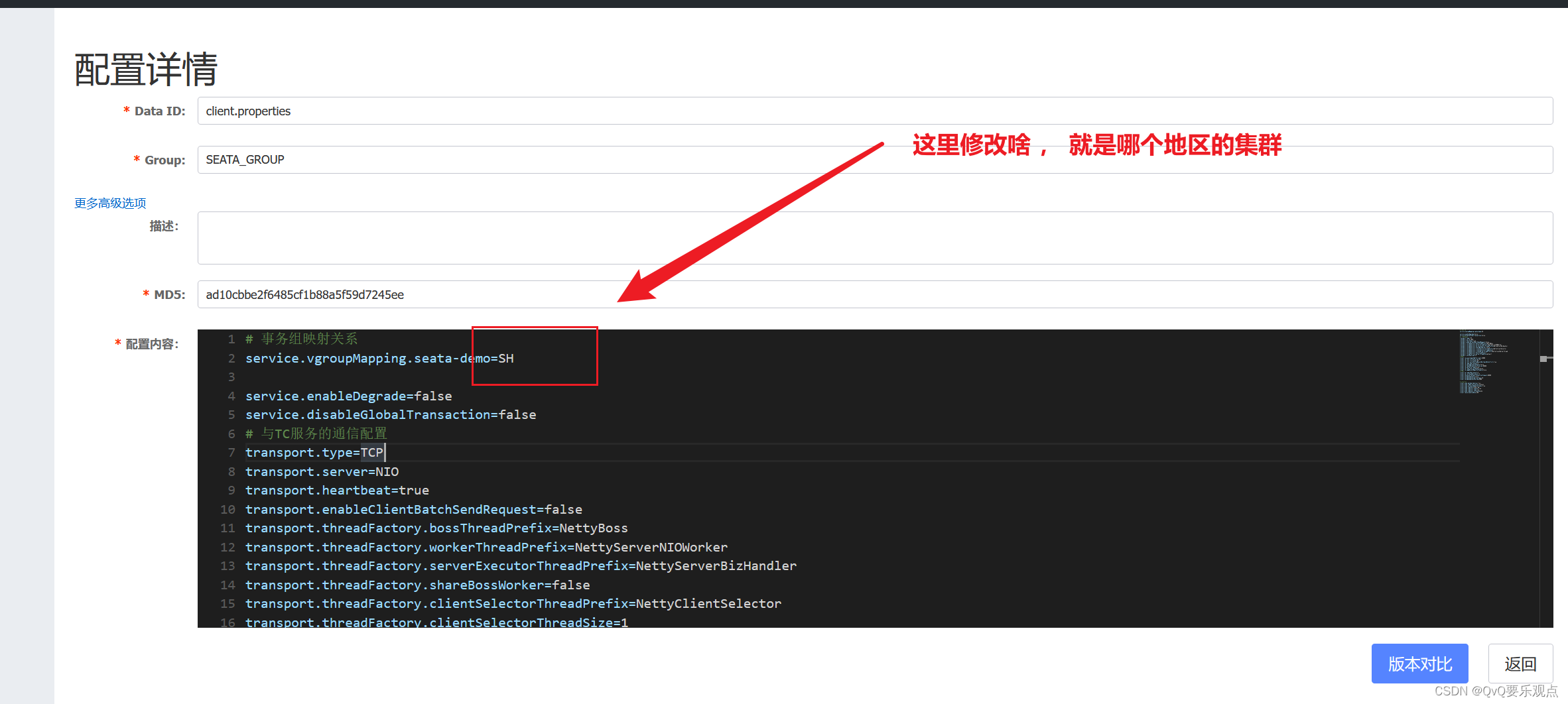Image resolution: width=1568 pixels, height=704 pixels.
Task: Click the clientSelectorThreadPrefix=NettyClientSelector line
Action: point(513,603)
